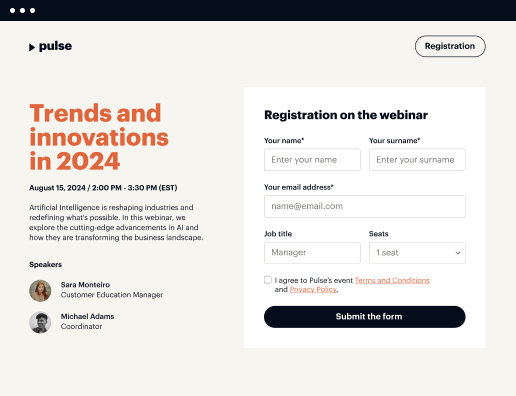Open the Registration button in header
This screenshot has width=516, height=396.
(450, 46)
